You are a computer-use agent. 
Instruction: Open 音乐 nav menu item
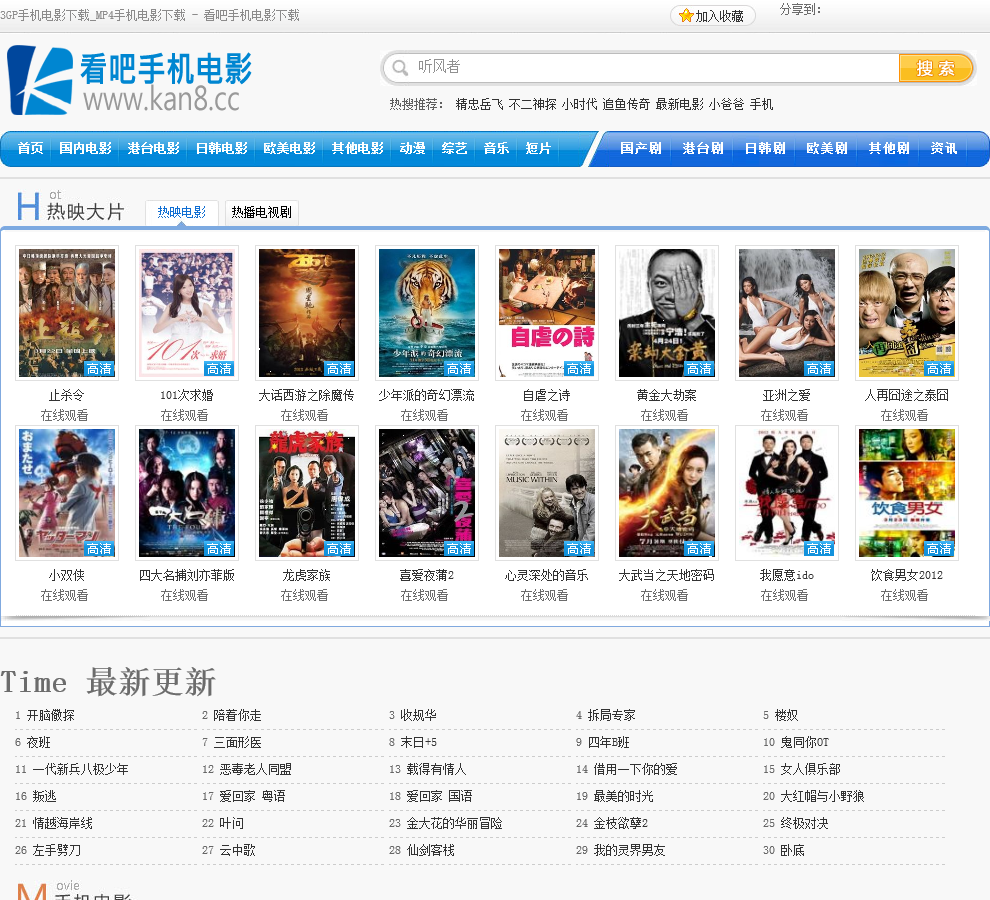click(496, 148)
